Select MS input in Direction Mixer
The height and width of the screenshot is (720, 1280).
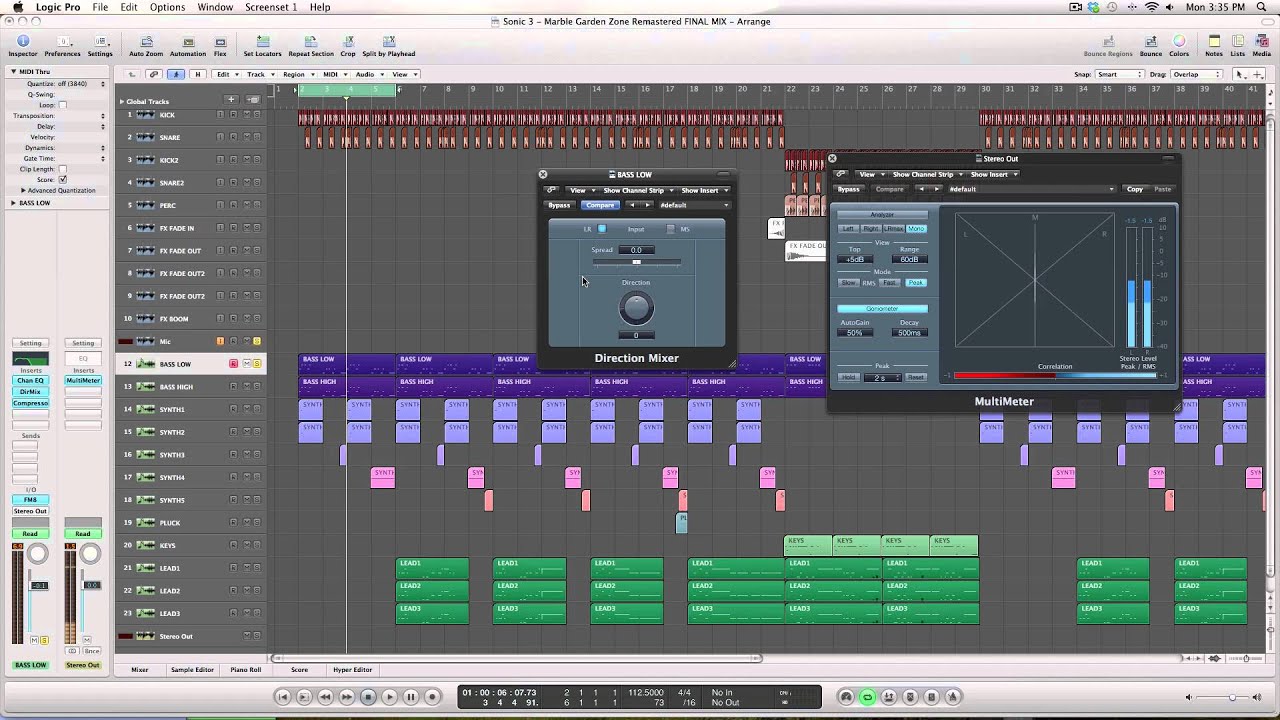coord(670,229)
